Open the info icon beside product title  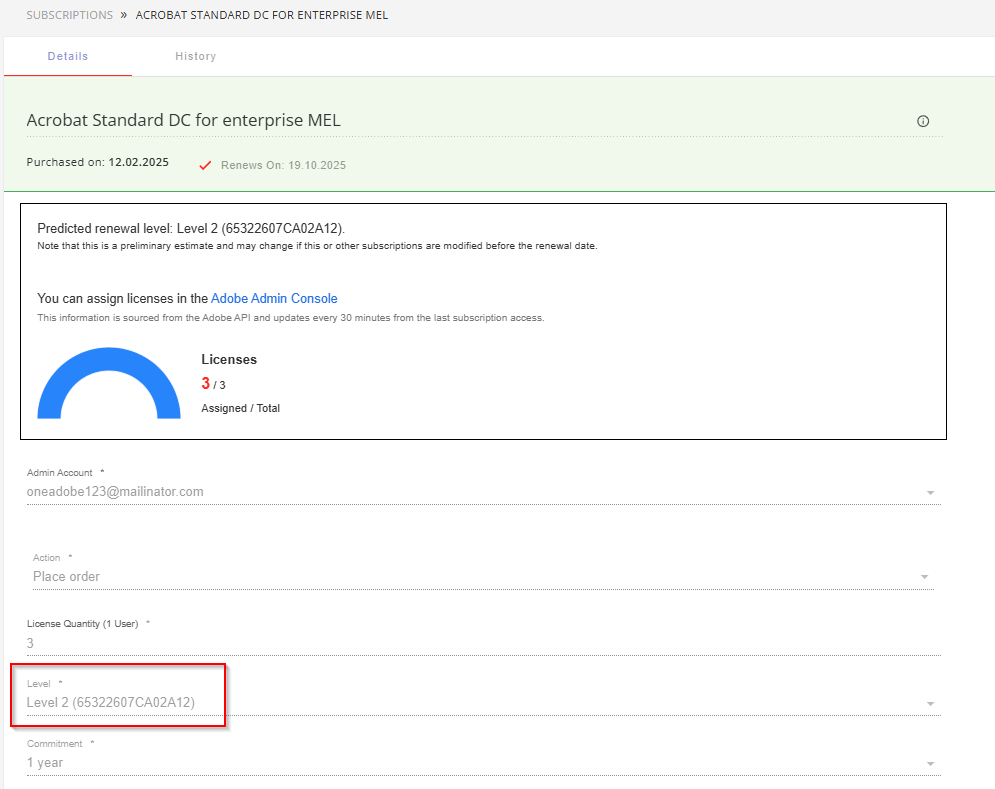click(x=923, y=121)
